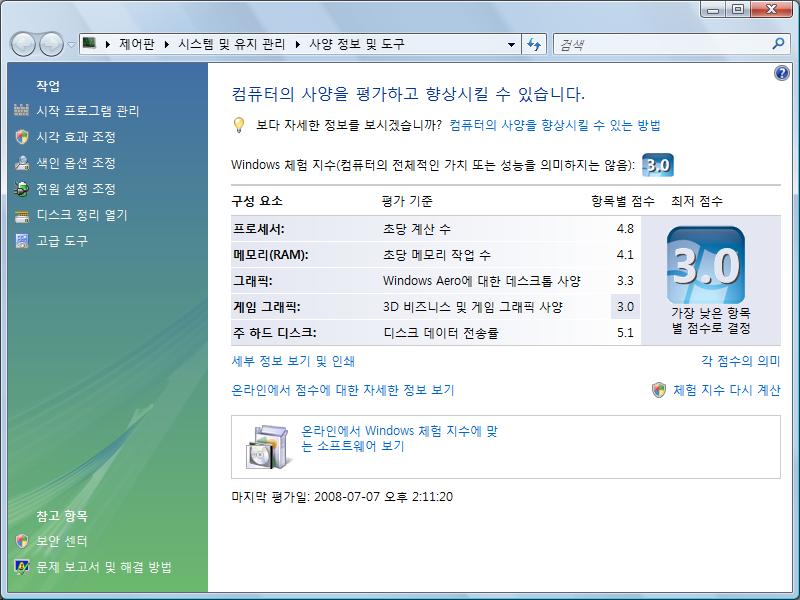The height and width of the screenshot is (600, 800).
Task: Open 전원 설정 조정 task link
Action: pos(76,189)
